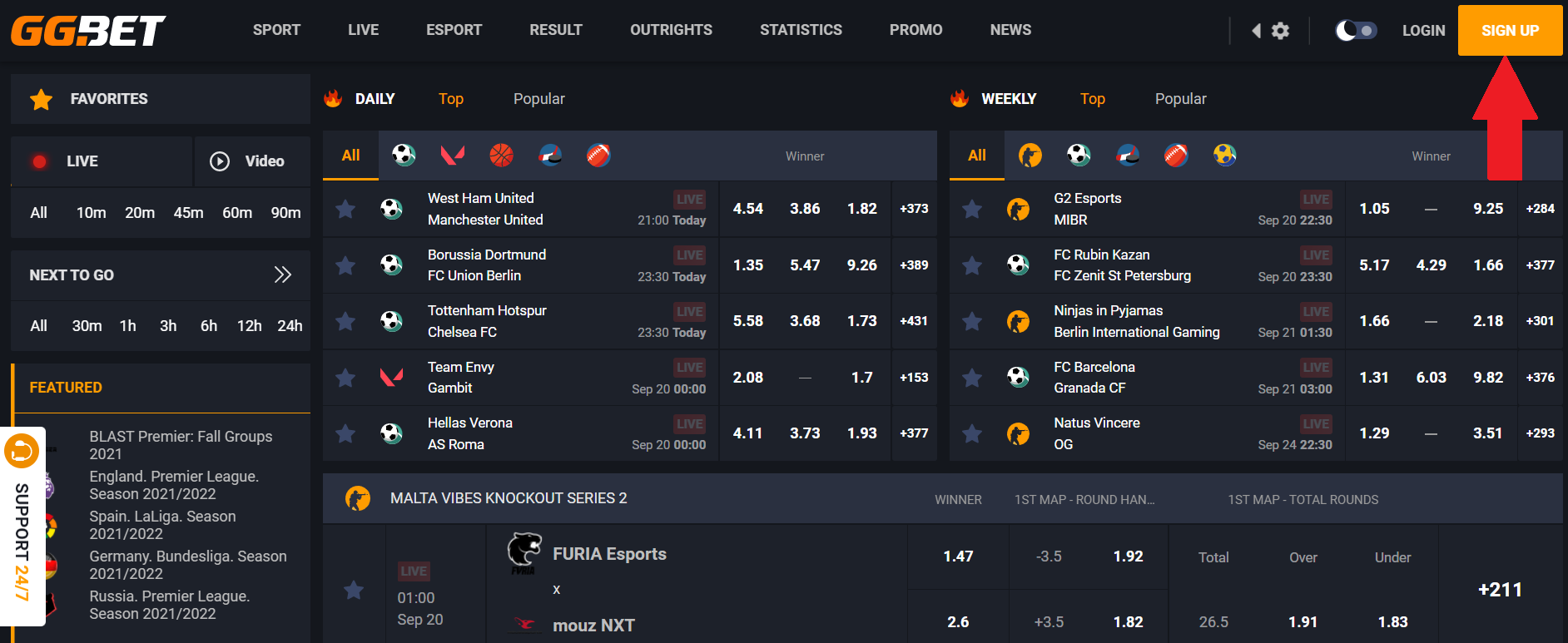Open the ESPORT menu
The height and width of the screenshot is (643, 1568).
(x=454, y=30)
